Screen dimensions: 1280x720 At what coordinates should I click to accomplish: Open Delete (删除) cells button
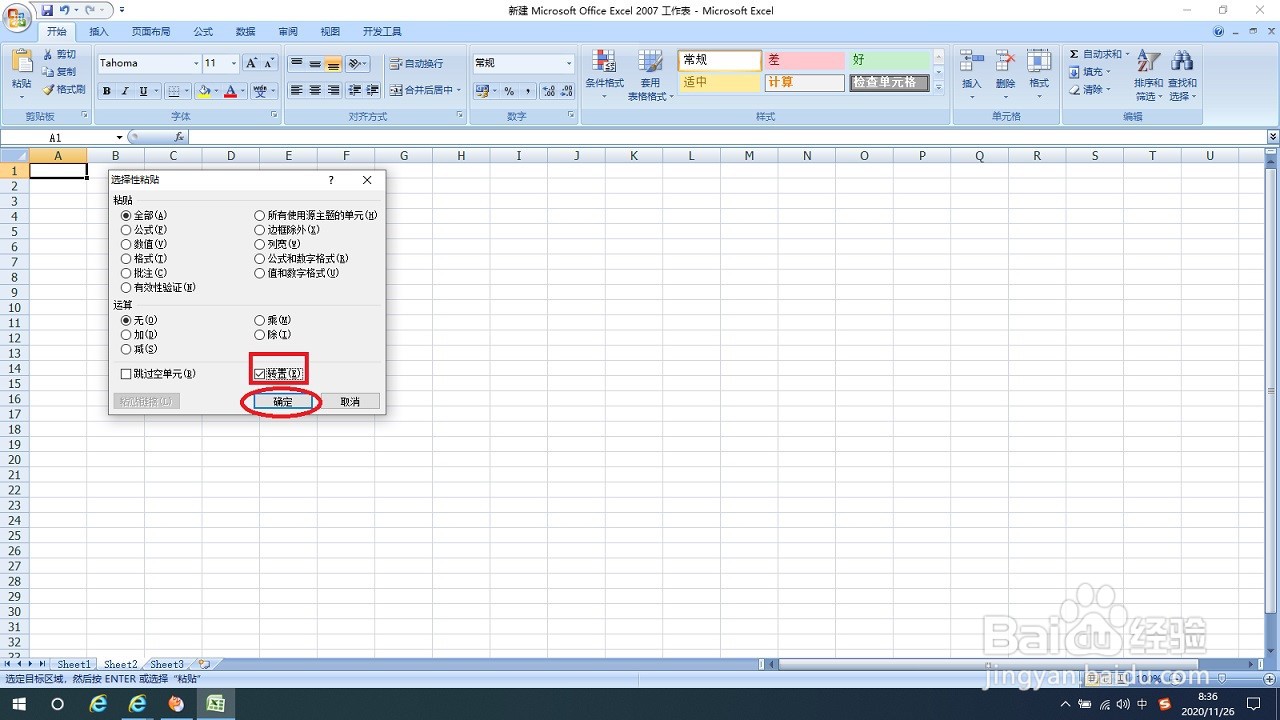(1006, 75)
